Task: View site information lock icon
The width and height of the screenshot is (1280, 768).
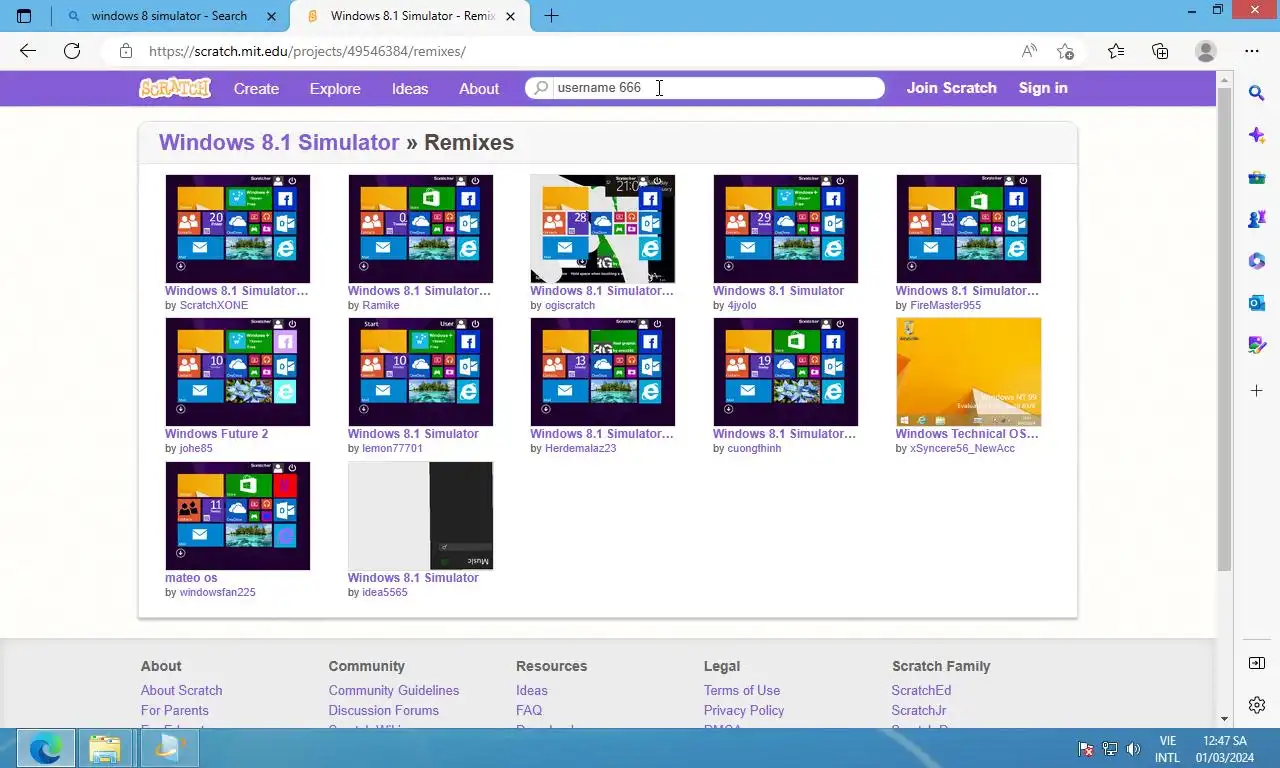Action: point(125,51)
